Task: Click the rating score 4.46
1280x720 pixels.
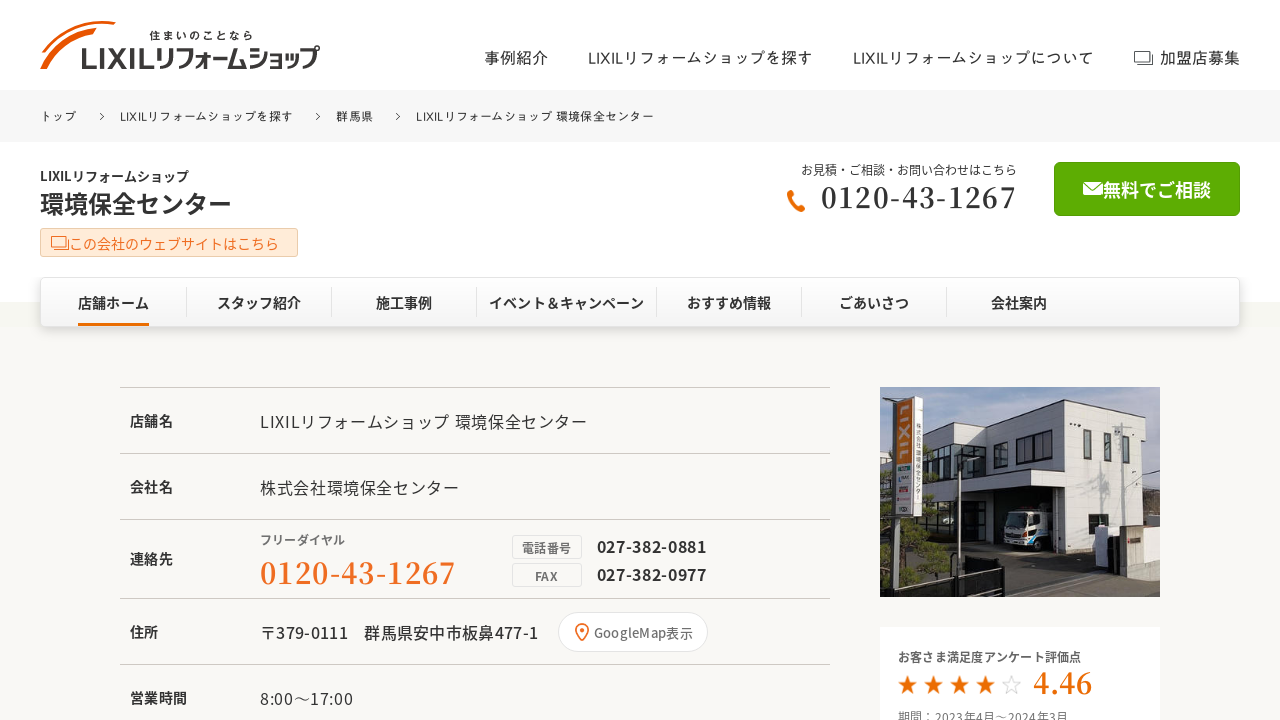Action: (1062, 684)
